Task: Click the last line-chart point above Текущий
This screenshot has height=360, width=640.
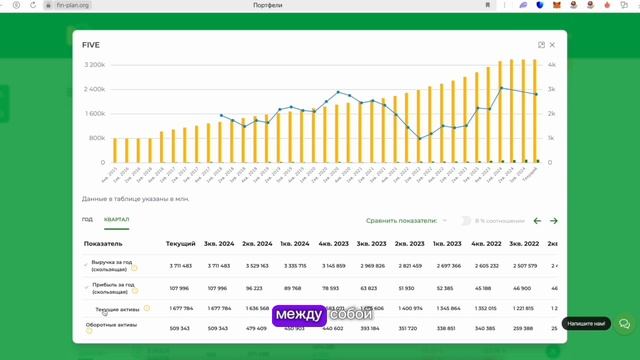Action: point(536,94)
